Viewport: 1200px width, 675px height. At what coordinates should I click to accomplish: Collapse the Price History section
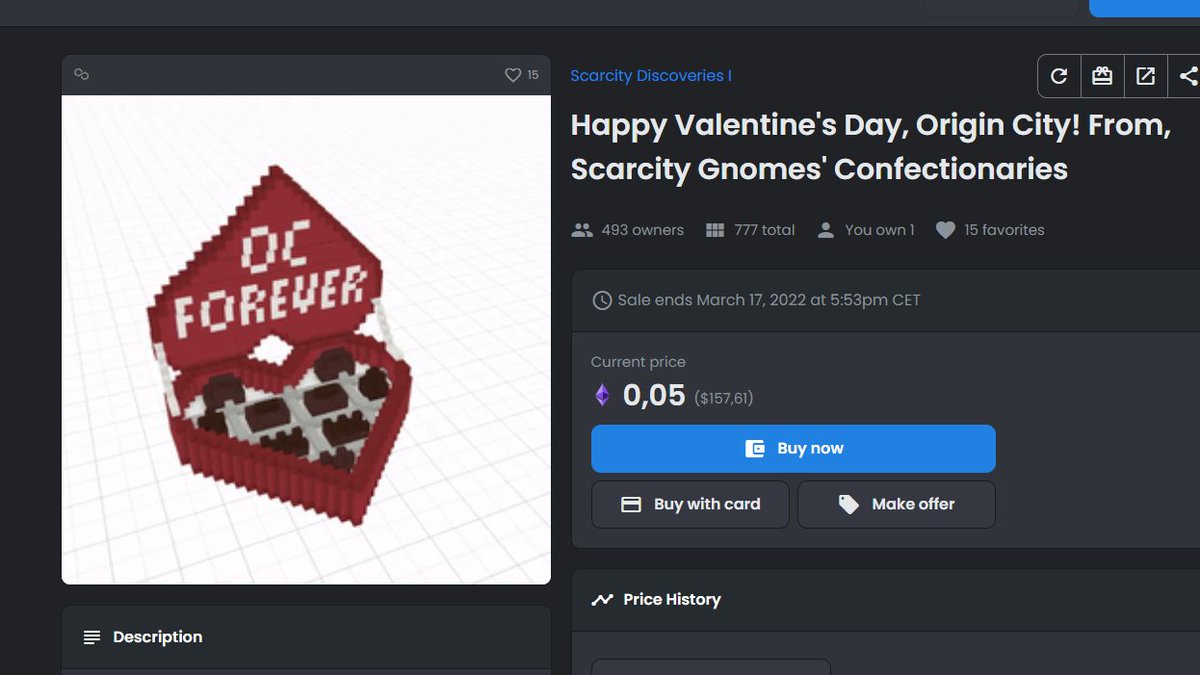click(x=885, y=600)
